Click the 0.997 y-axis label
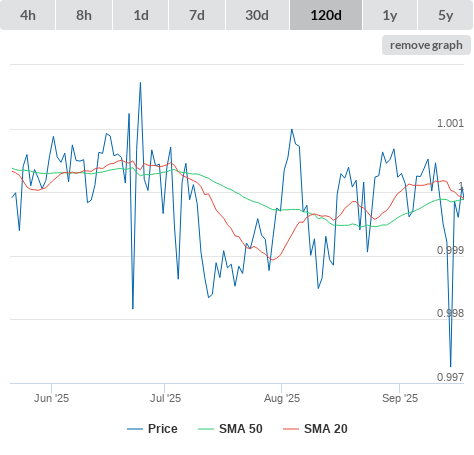The image size is (474, 455). [450, 377]
